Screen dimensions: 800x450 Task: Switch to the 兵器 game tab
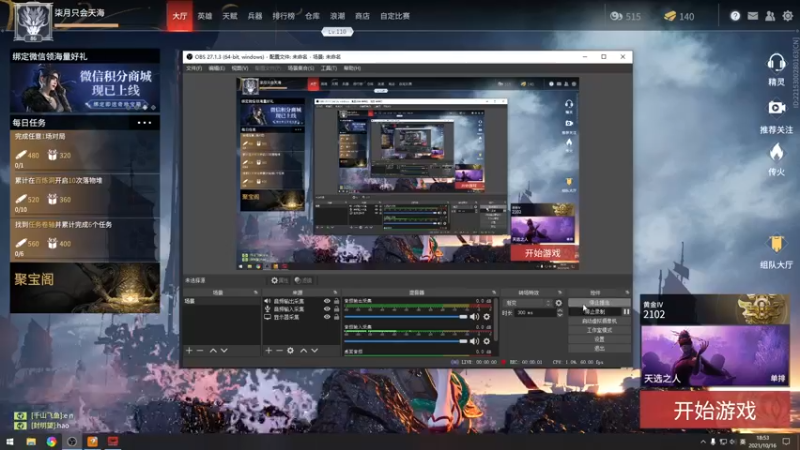255,16
